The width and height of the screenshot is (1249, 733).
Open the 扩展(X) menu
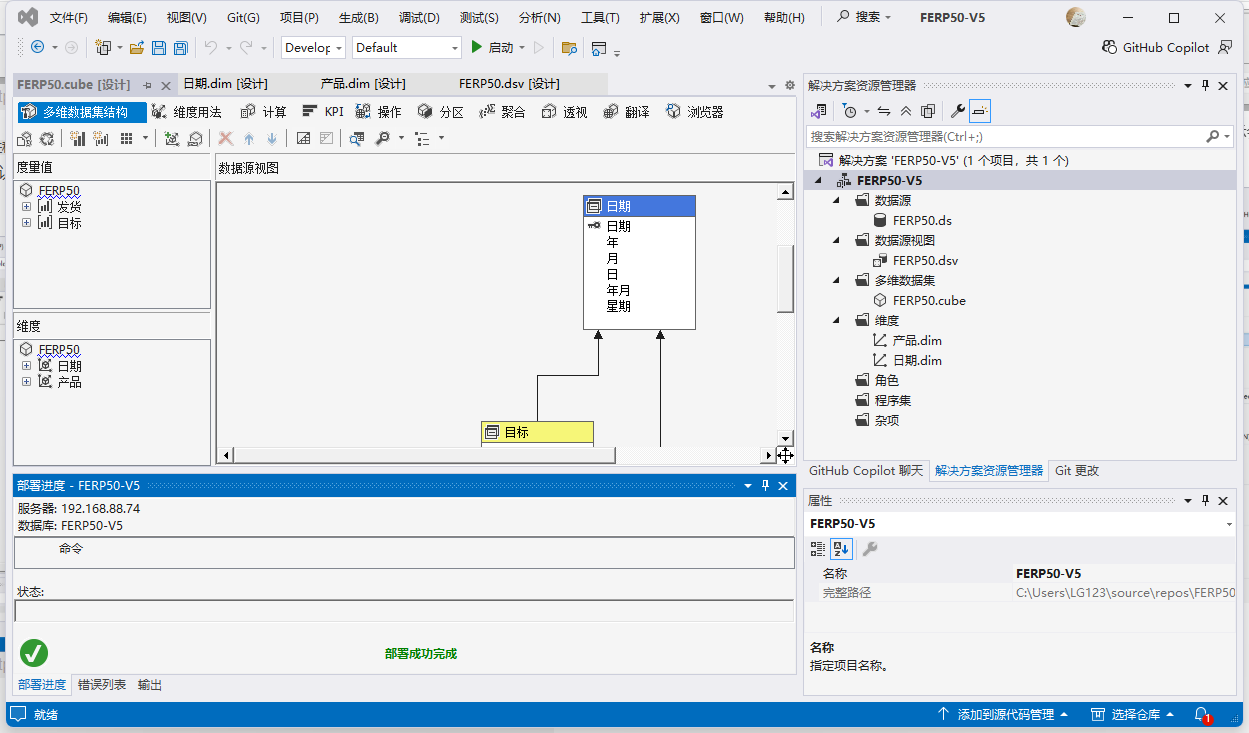[660, 18]
